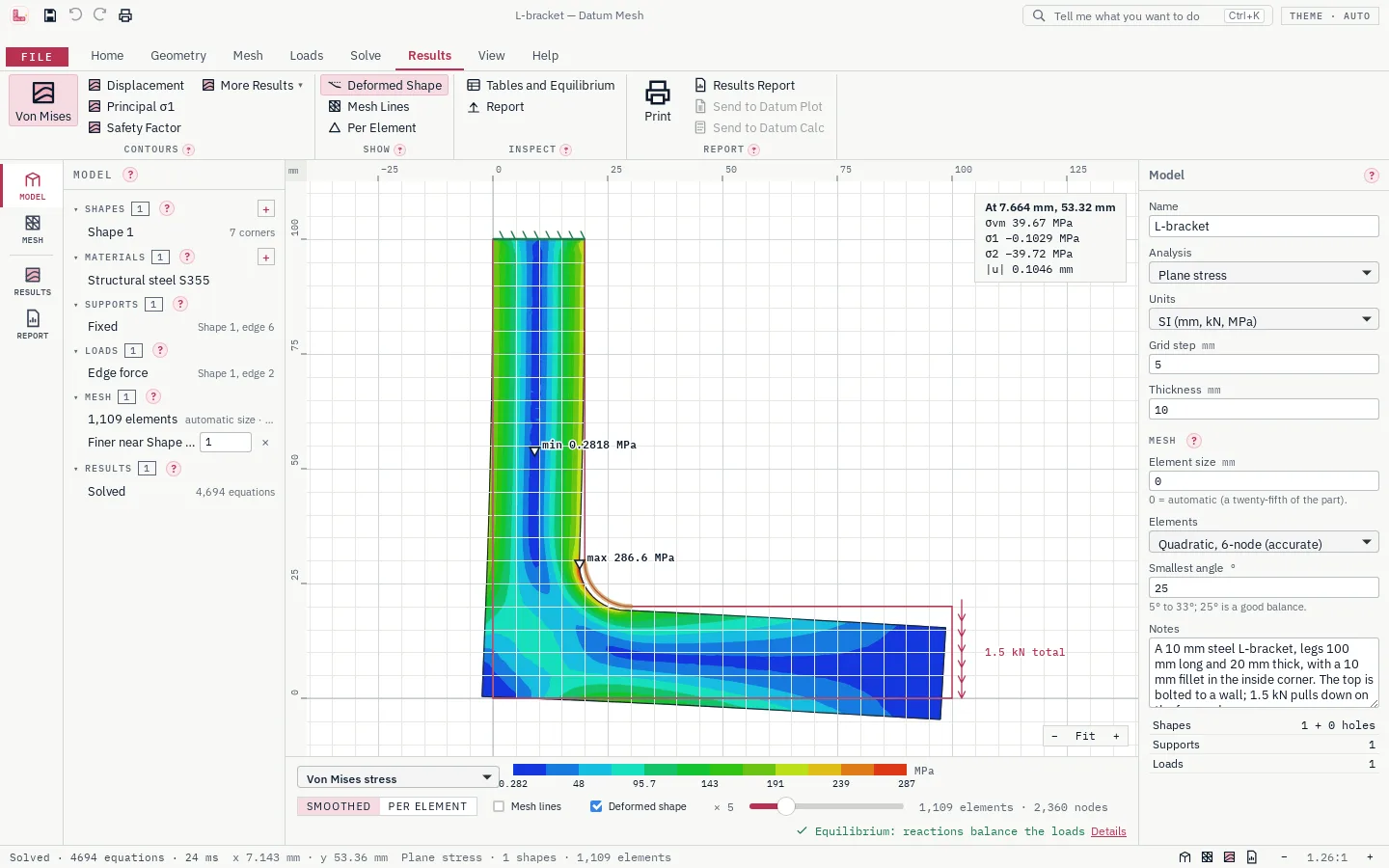
Task: Add a new shape with plus button
Action: coord(266,209)
